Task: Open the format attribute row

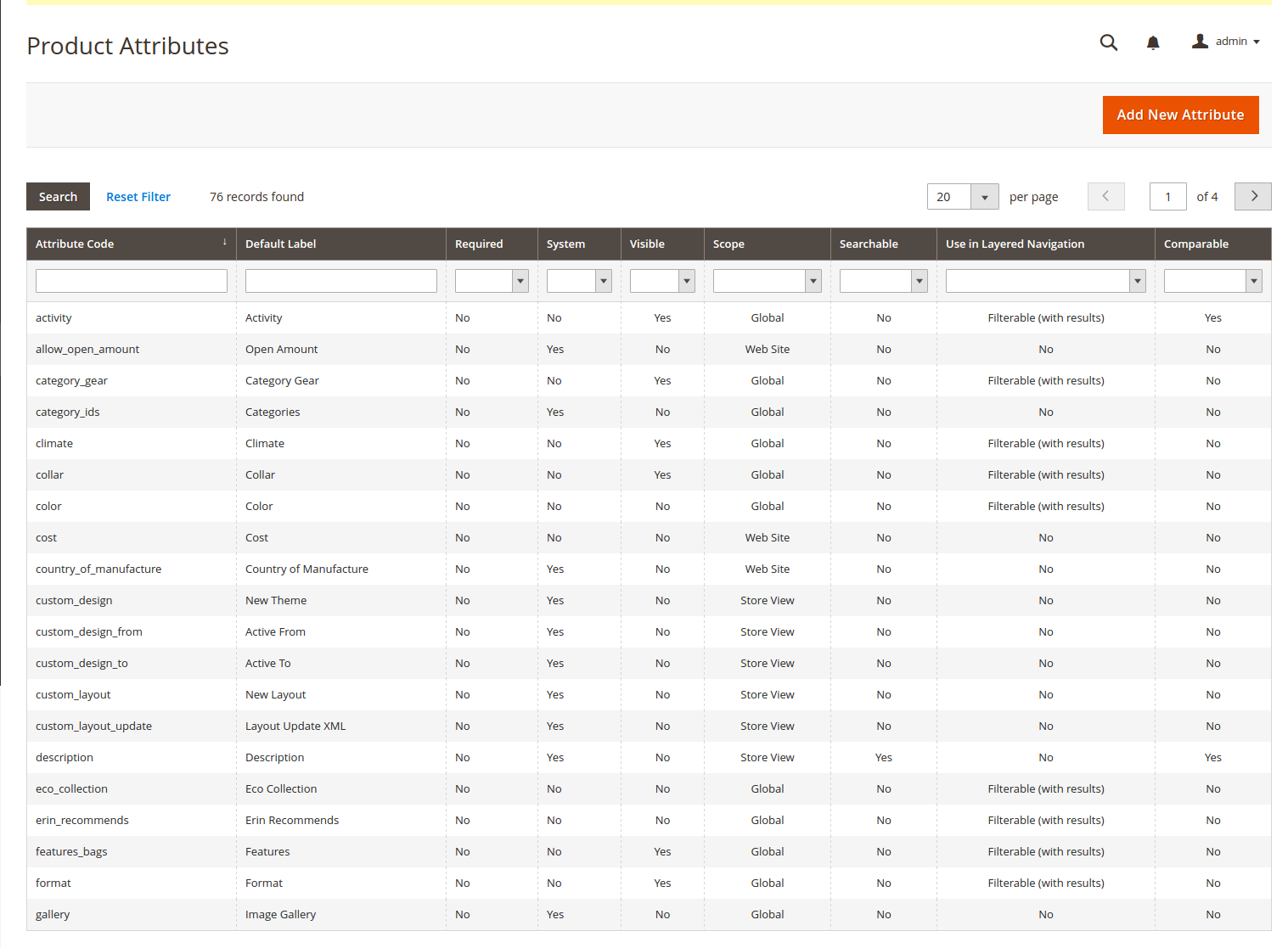Action: (649, 883)
